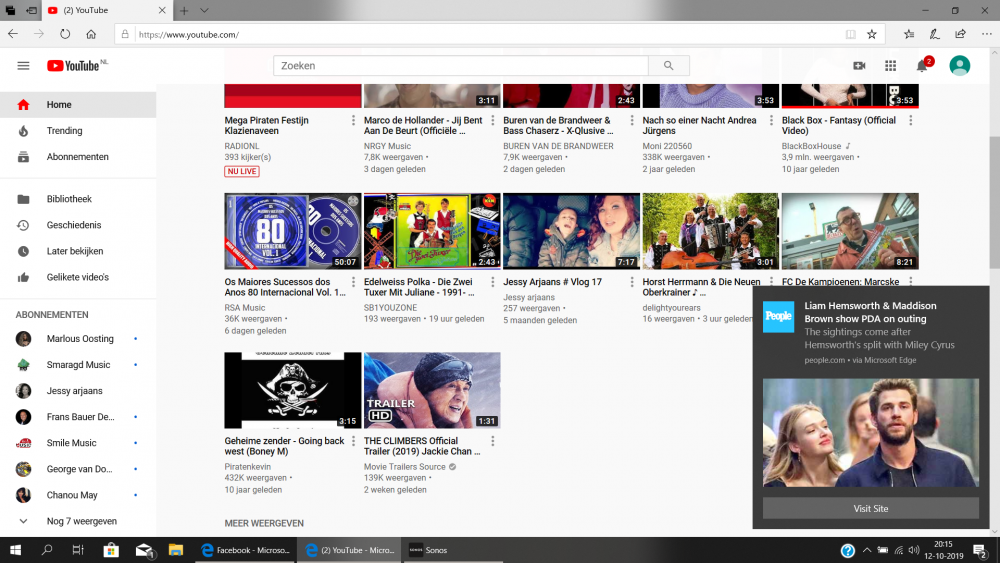The height and width of the screenshot is (563, 1000).
Task: Focus the Zoeken search field
Action: pyautogui.click(x=460, y=66)
